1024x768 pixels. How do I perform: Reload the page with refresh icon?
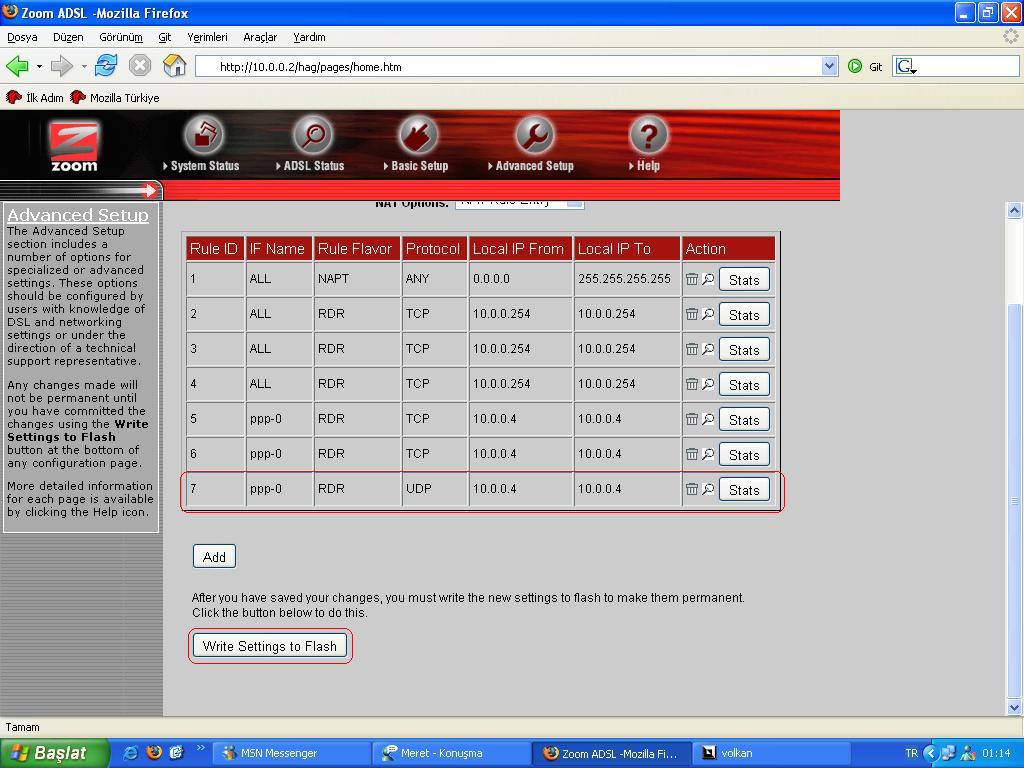(x=106, y=66)
